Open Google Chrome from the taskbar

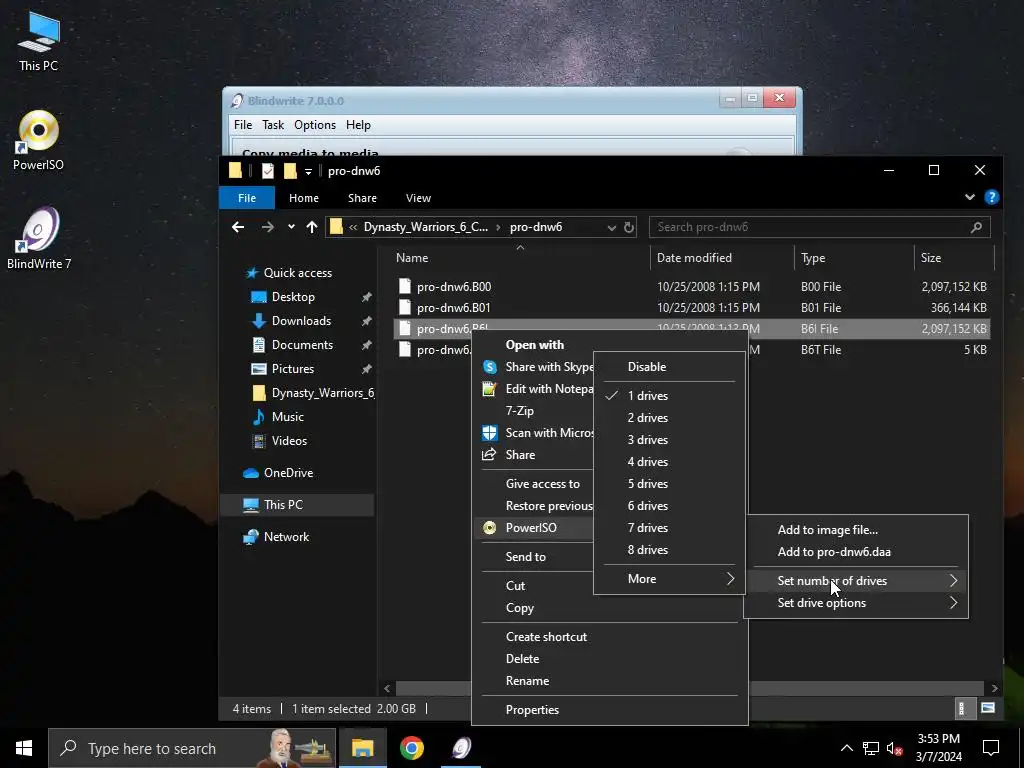pyautogui.click(x=411, y=748)
